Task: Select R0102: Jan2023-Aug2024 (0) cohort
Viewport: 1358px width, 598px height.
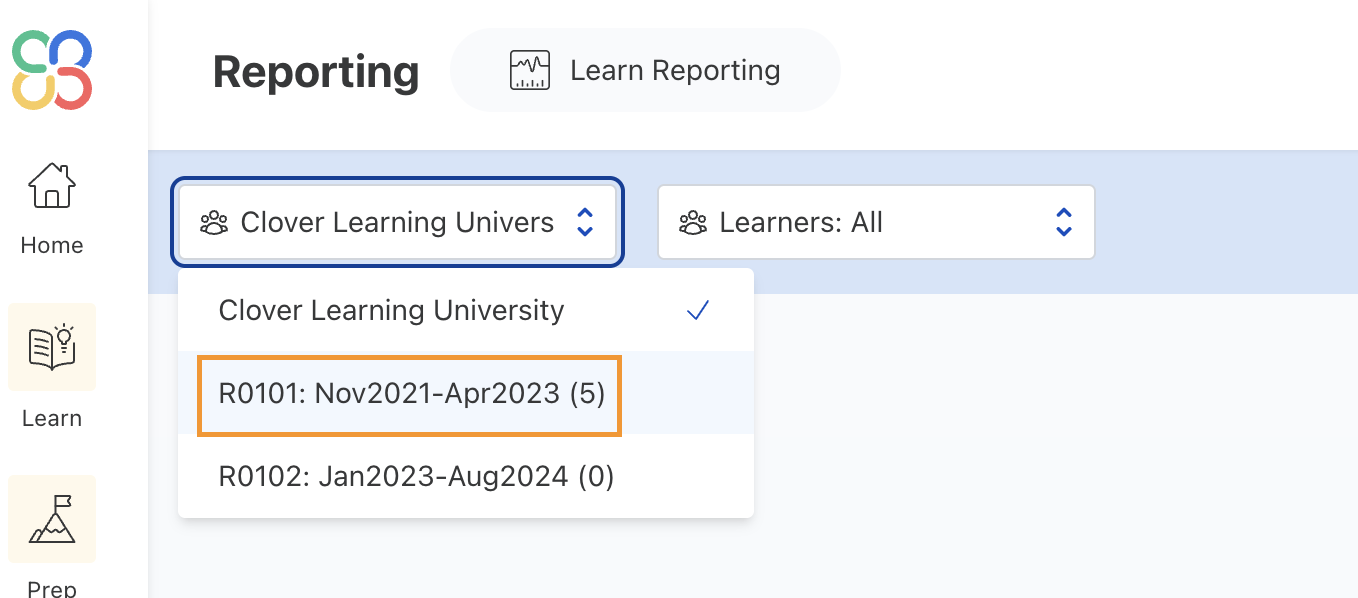Action: point(466,476)
